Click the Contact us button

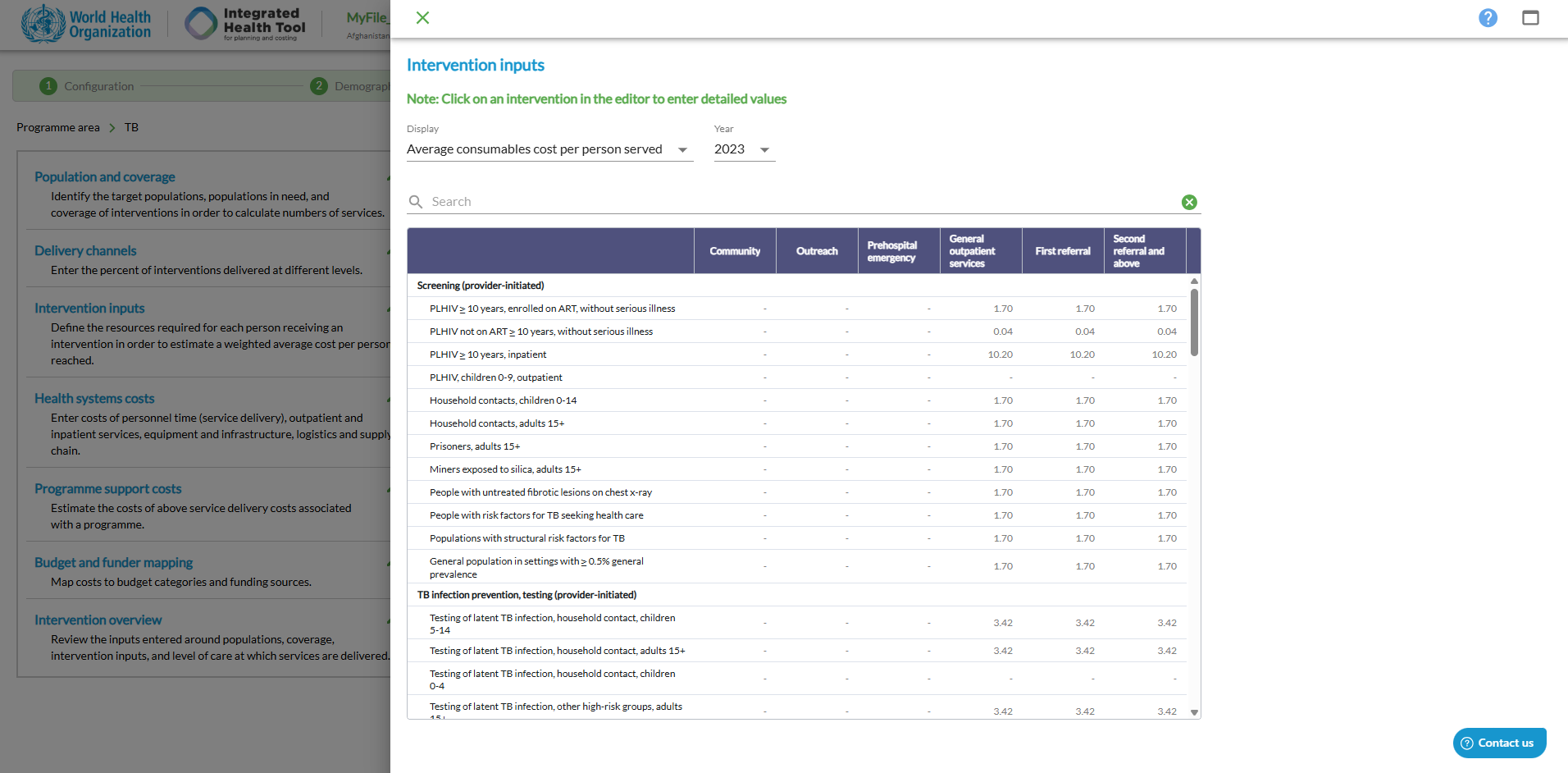[1498, 743]
